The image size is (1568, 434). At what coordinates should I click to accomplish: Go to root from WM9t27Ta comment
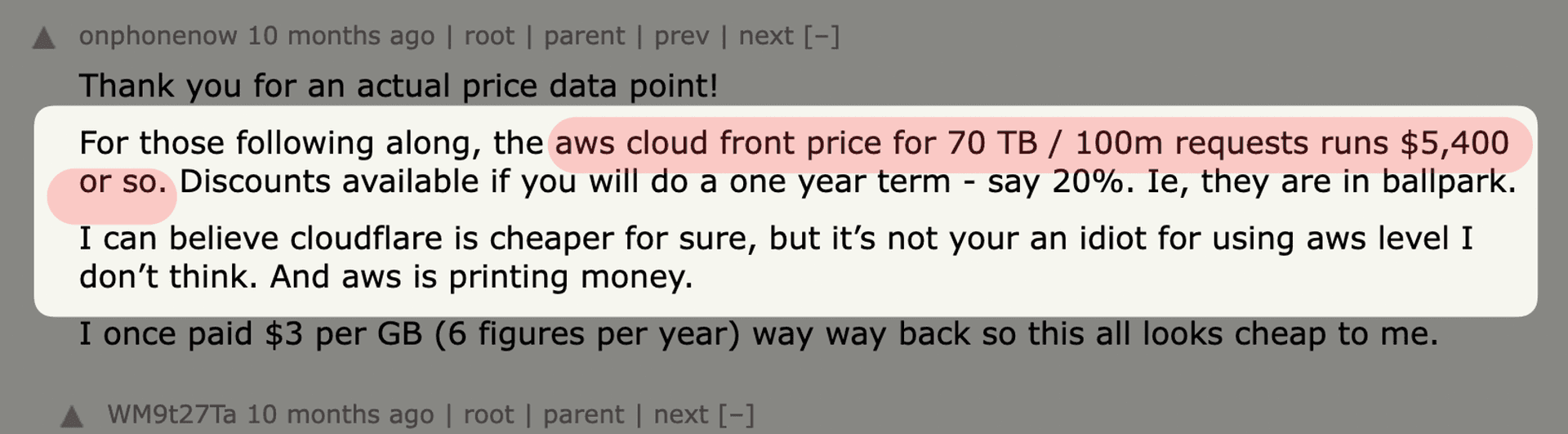tap(488, 414)
